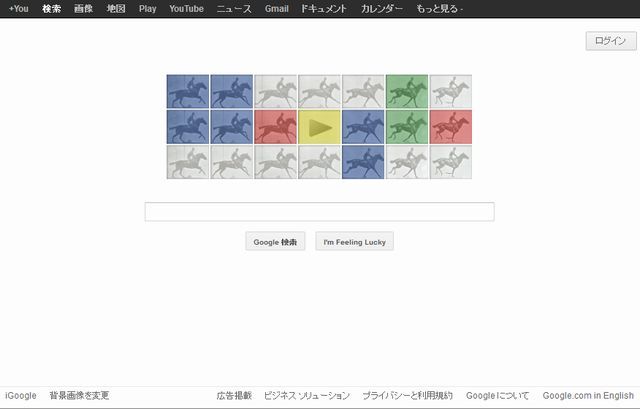Open 画像 image search
The height and width of the screenshot is (409, 640).
84,9
